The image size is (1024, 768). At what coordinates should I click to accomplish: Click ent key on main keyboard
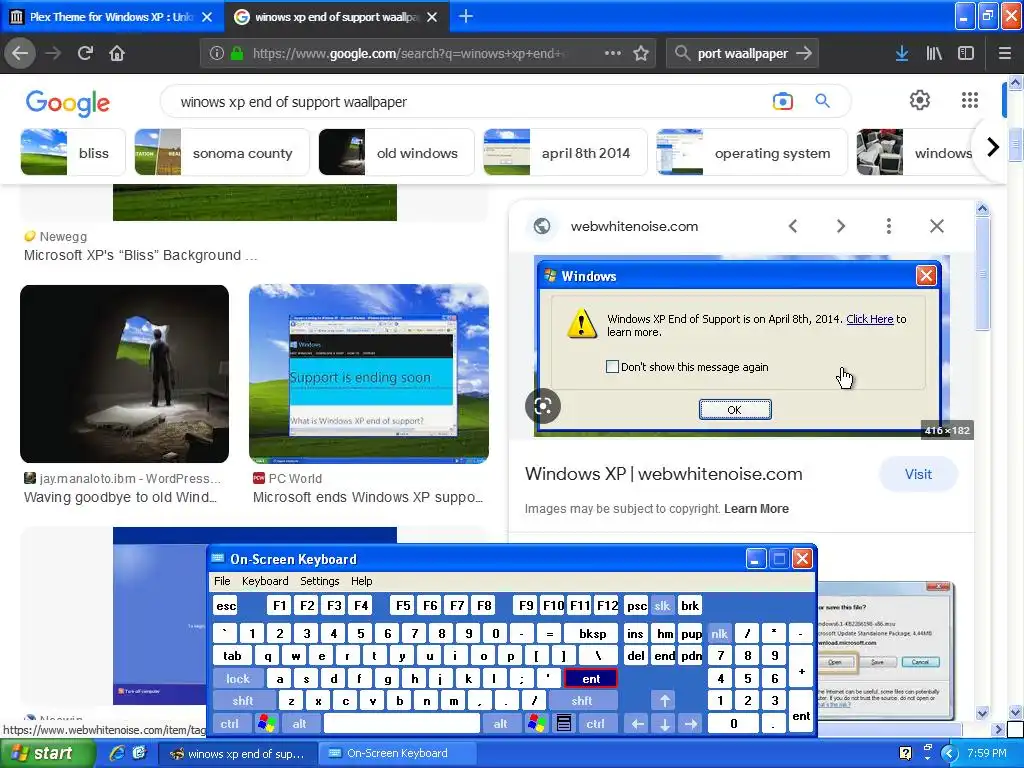pyautogui.click(x=591, y=679)
